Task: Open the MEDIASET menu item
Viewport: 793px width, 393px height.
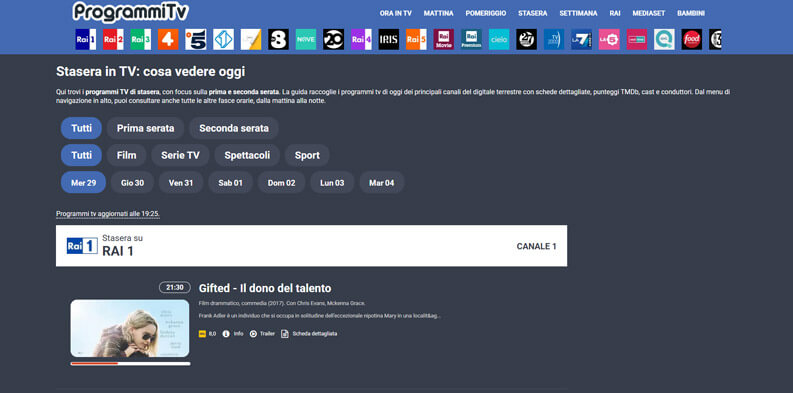Action: click(649, 14)
